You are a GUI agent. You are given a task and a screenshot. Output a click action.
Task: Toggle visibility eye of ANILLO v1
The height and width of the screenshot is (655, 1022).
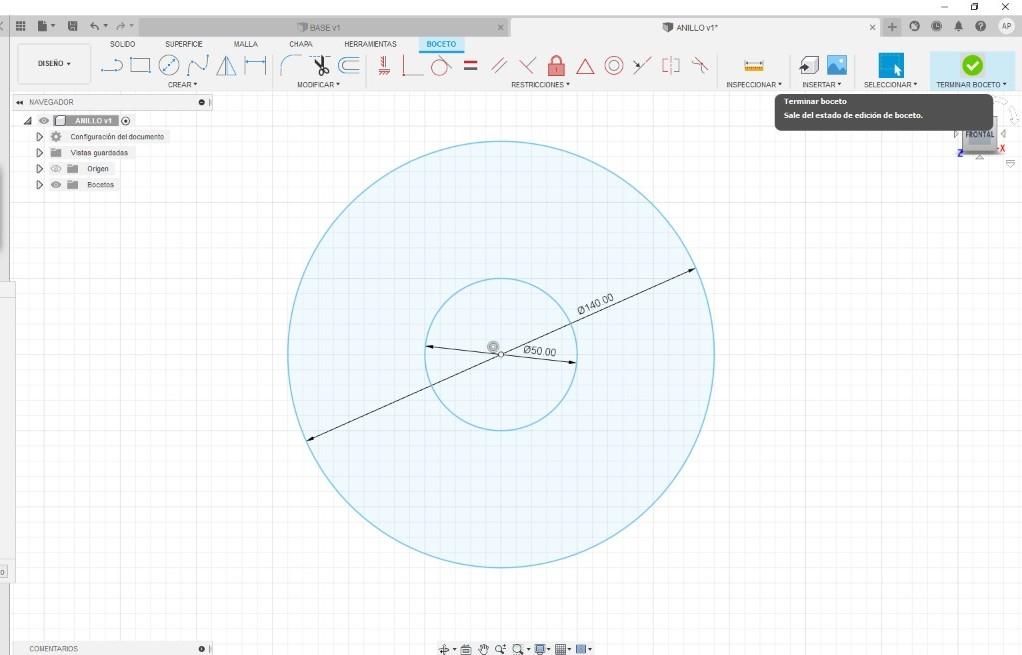pyautogui.click(x=44, y=121)
